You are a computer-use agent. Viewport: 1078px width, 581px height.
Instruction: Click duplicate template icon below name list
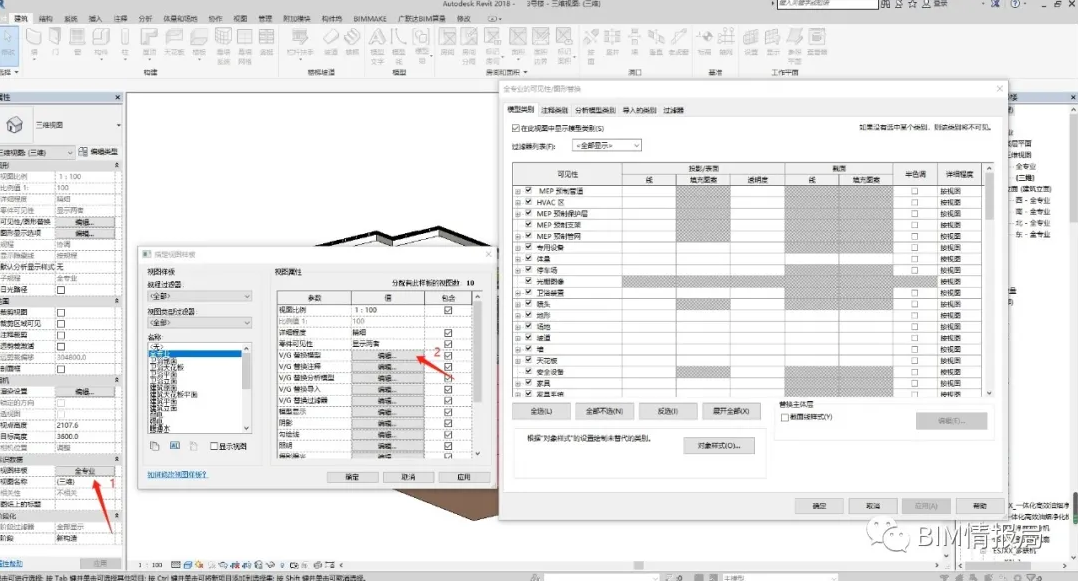tap(155, 445)
